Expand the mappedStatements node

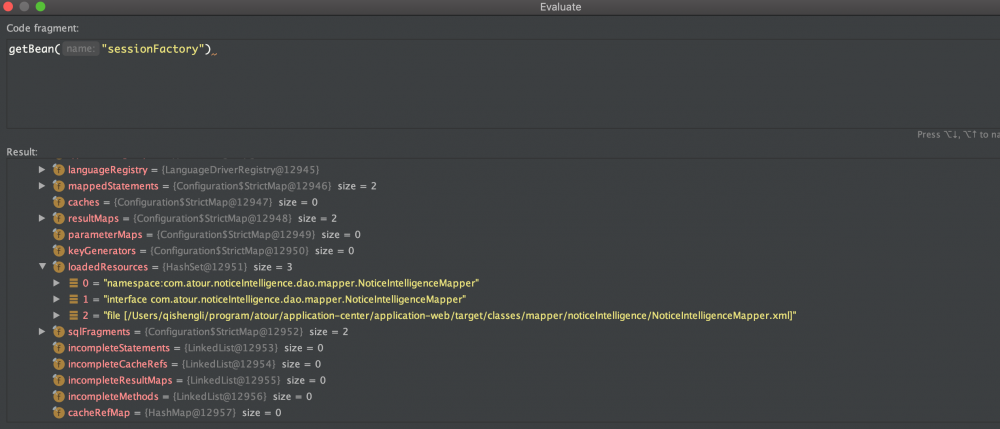[x=42, y=186]
